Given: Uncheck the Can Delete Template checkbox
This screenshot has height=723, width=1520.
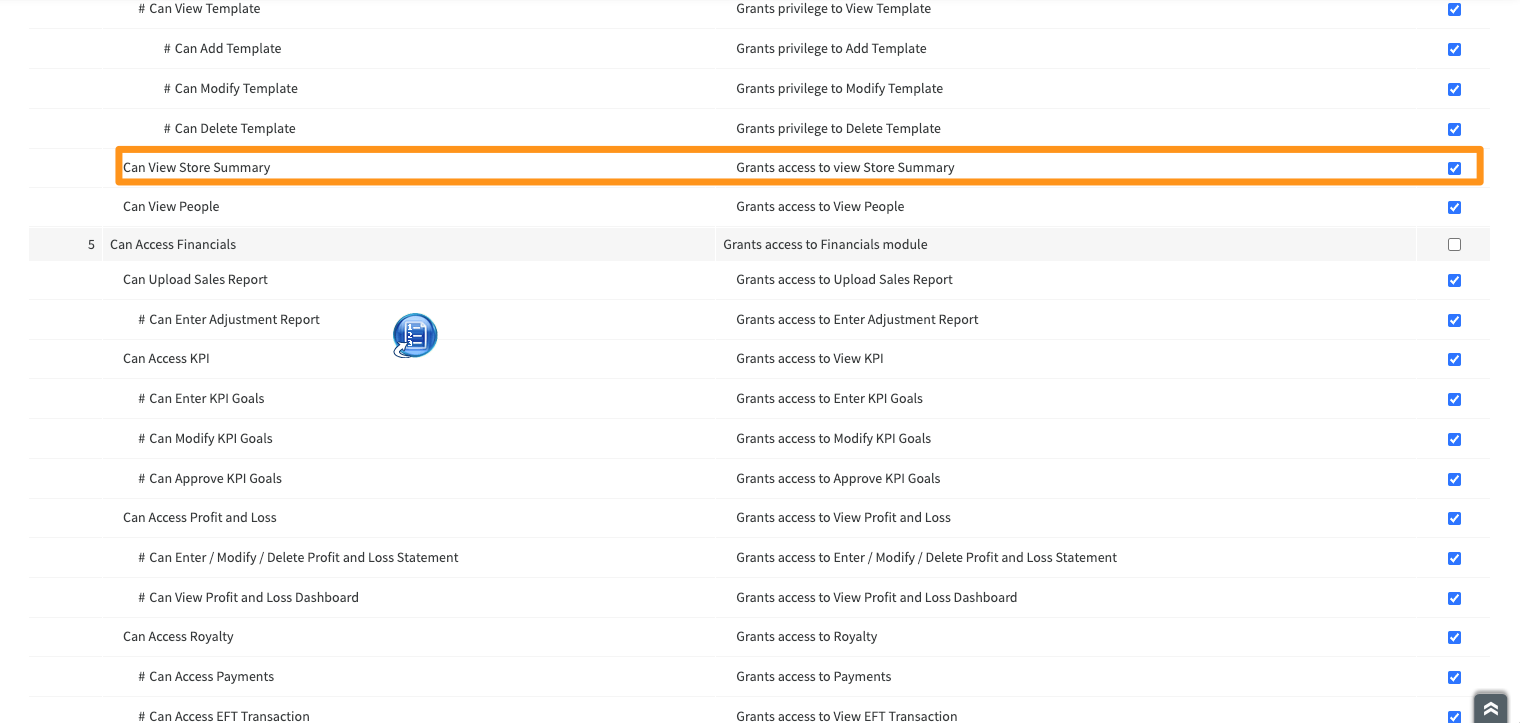Looking at the screenshot, I should tap(1454, 129).
